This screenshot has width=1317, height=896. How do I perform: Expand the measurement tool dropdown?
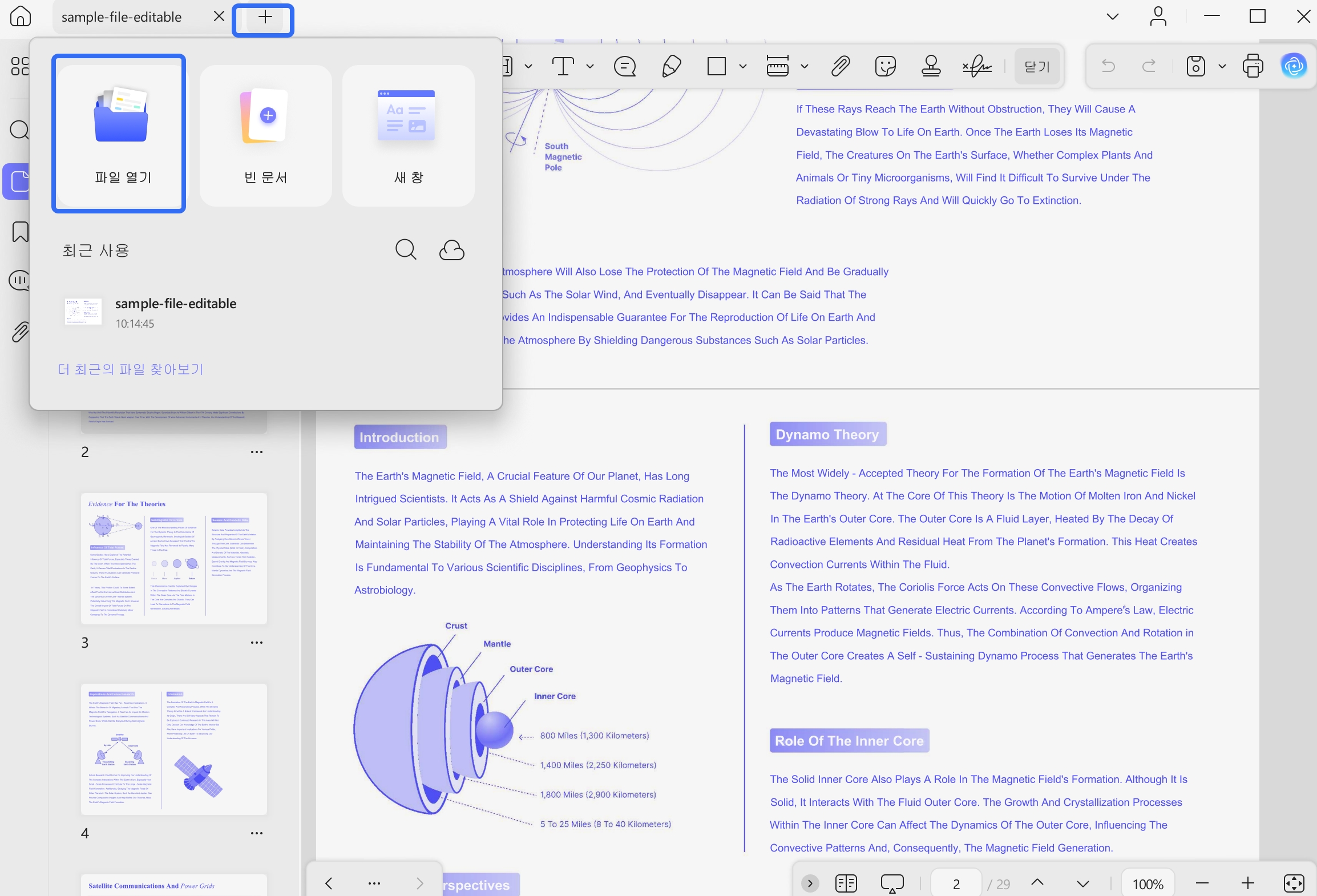[x=805, y=66]
